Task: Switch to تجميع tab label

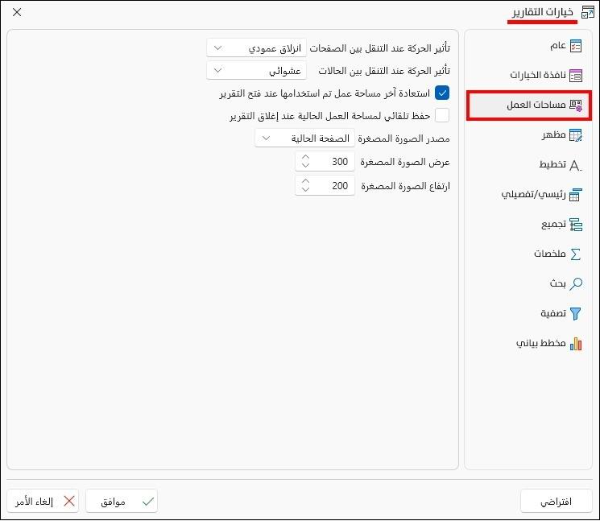Action: [x=553, y=225]
